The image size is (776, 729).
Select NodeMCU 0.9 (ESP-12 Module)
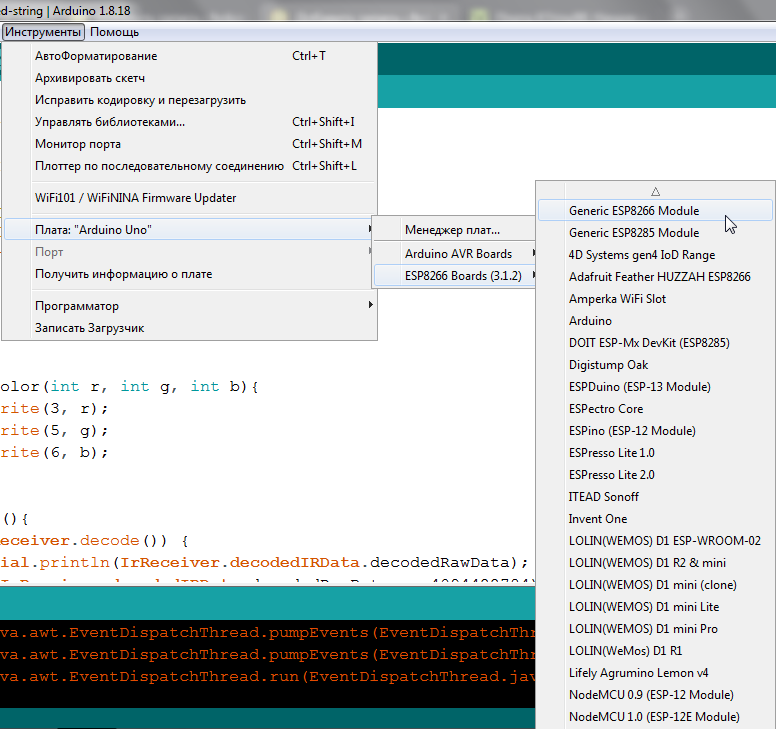655,695
